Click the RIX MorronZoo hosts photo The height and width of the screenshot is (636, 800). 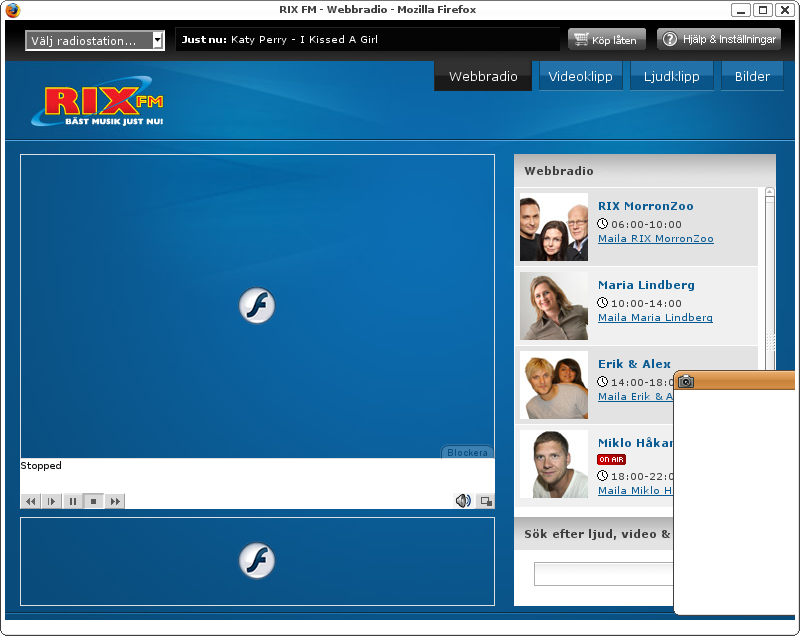pyautogui.click(x=554, y=227)
